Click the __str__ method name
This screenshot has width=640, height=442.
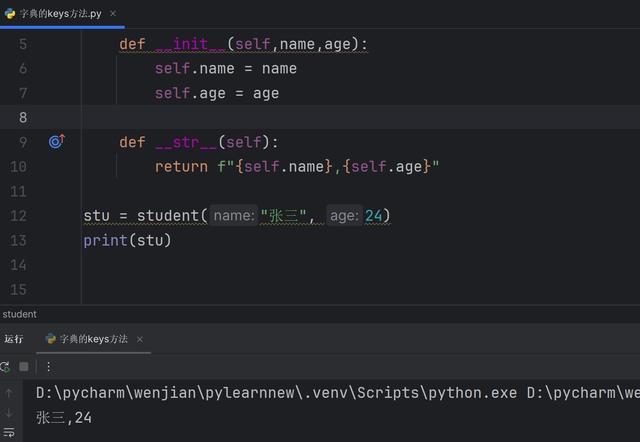click(x=186, y=142)
